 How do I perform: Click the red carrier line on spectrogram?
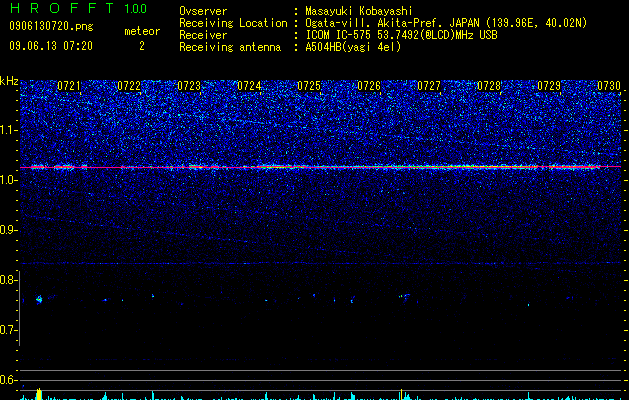(321, 166)
